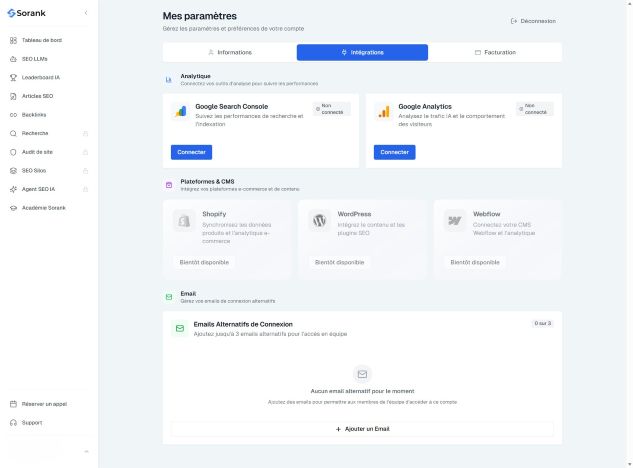633x468 pixels.
Task: Click the Audit de site shield icon
Action: pos(13,152)
